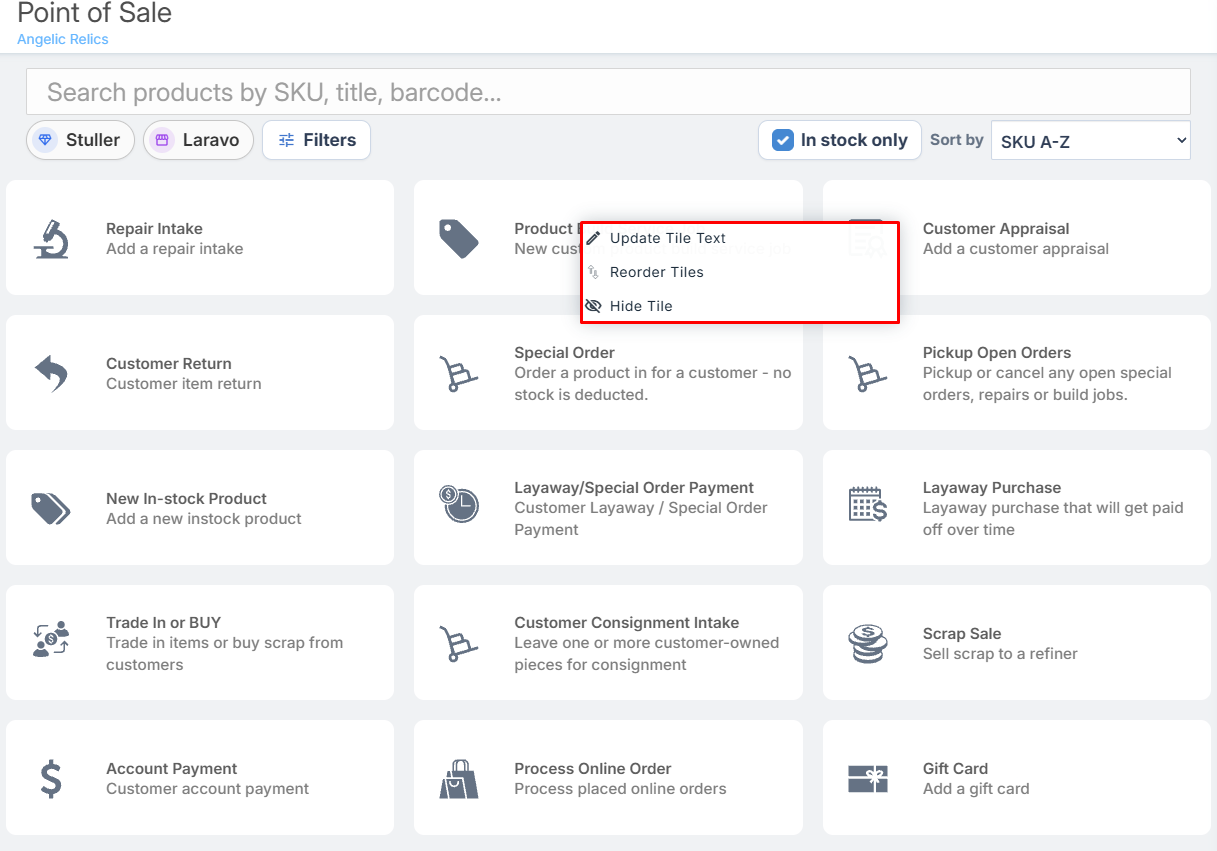Click the Trade In or BUY exchange icon
1217x851 pixels.
[x=51, y=639]
